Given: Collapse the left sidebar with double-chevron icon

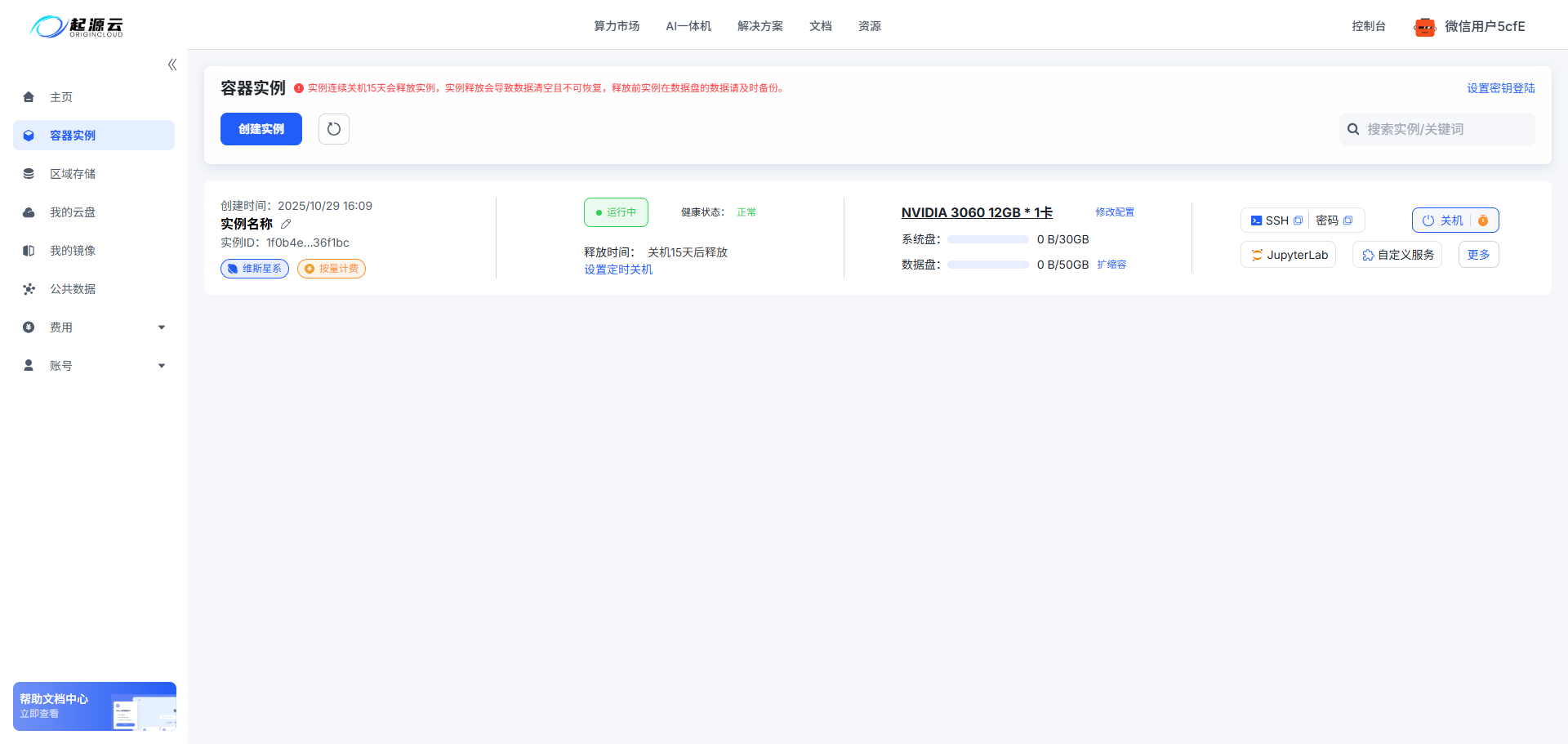Looking at the screenshot, I should click(x=172, y=65).
